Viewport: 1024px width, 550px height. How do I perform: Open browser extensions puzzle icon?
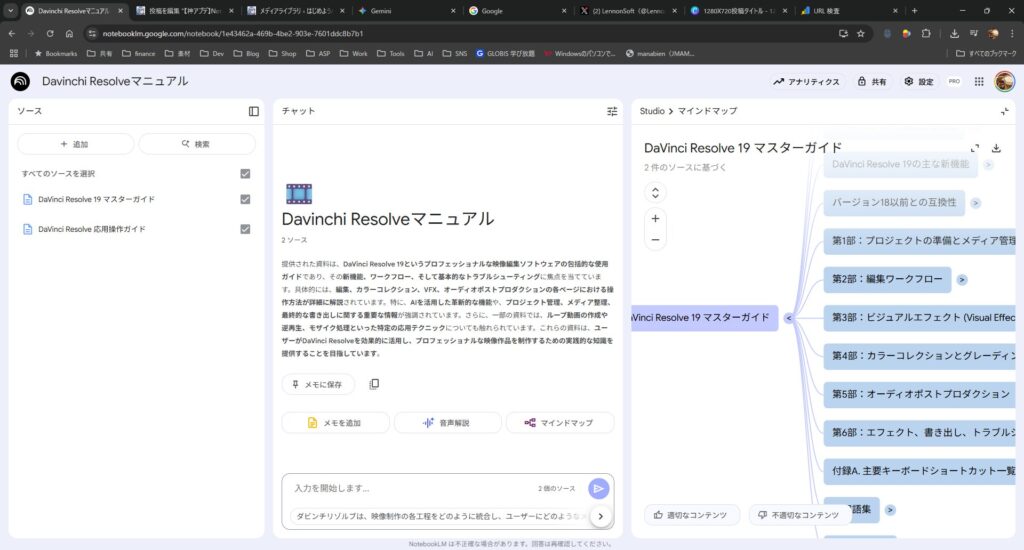coord(926,33)
